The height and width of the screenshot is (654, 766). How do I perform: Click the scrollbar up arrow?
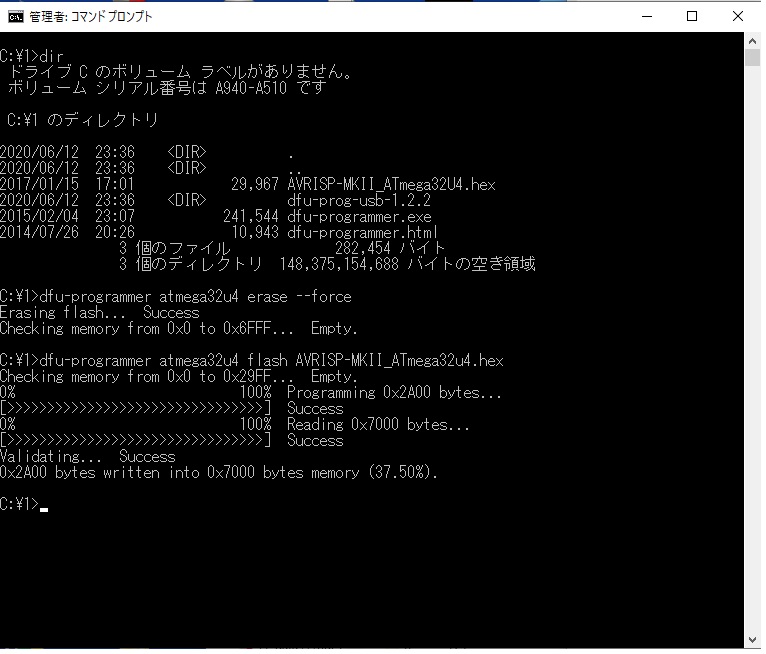[752, 42]
